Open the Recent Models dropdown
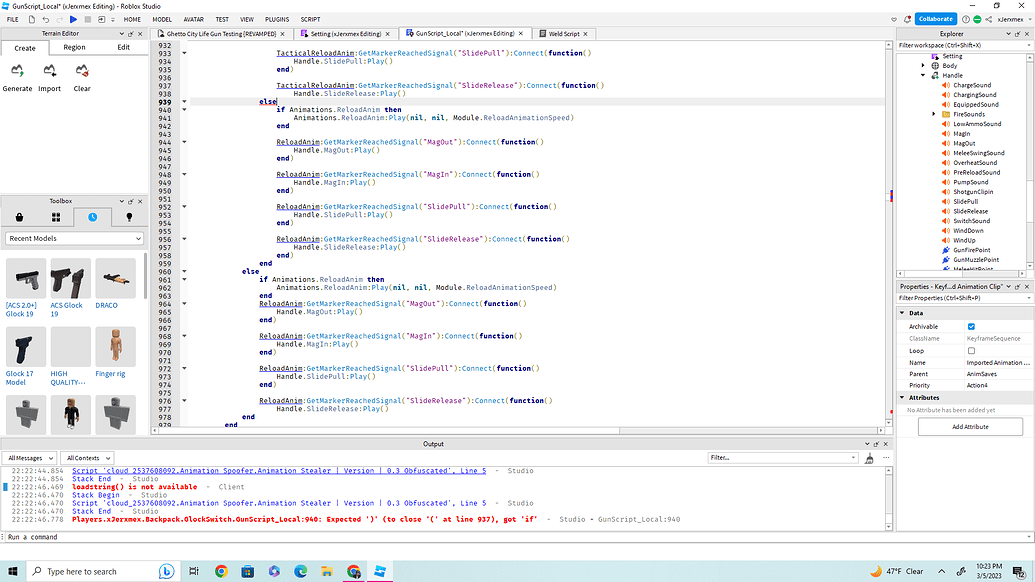The height and width of the screenshot is (582, 1035). point(75,238)
